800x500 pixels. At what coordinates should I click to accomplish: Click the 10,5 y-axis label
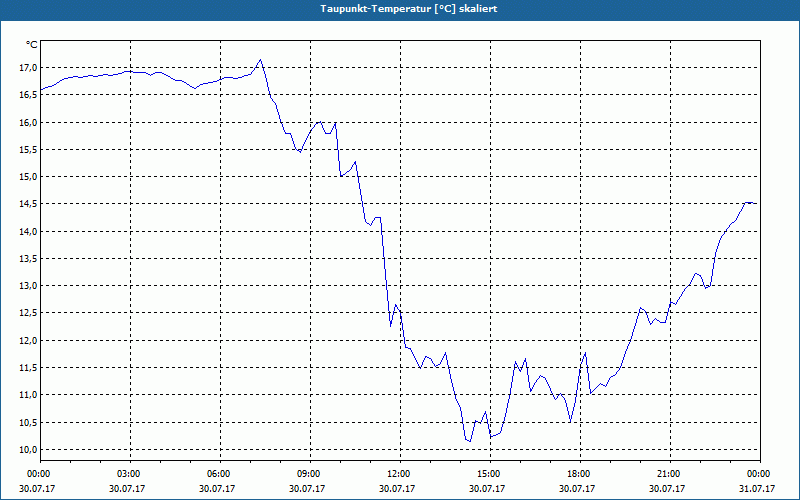(x=29, y=422)
